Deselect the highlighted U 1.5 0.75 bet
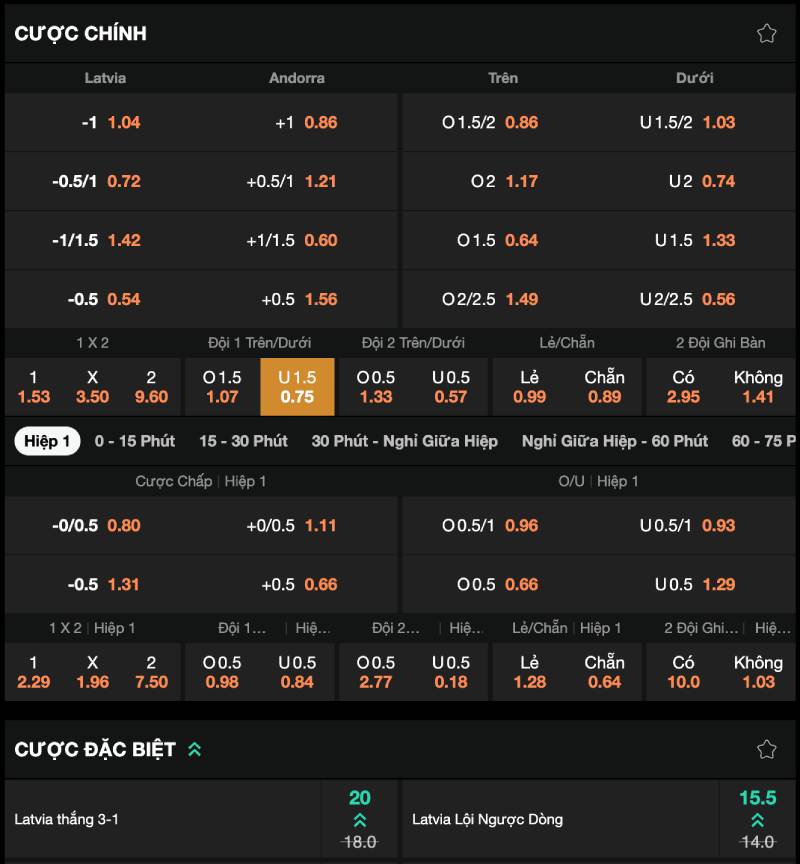Screen dimensions: 800x864 [297, 386]
